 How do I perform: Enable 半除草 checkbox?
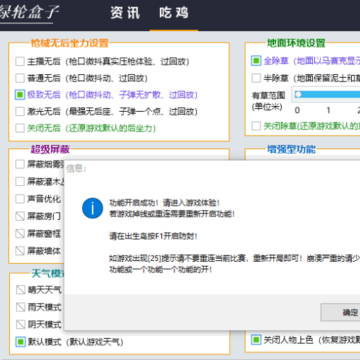[256, 78]
